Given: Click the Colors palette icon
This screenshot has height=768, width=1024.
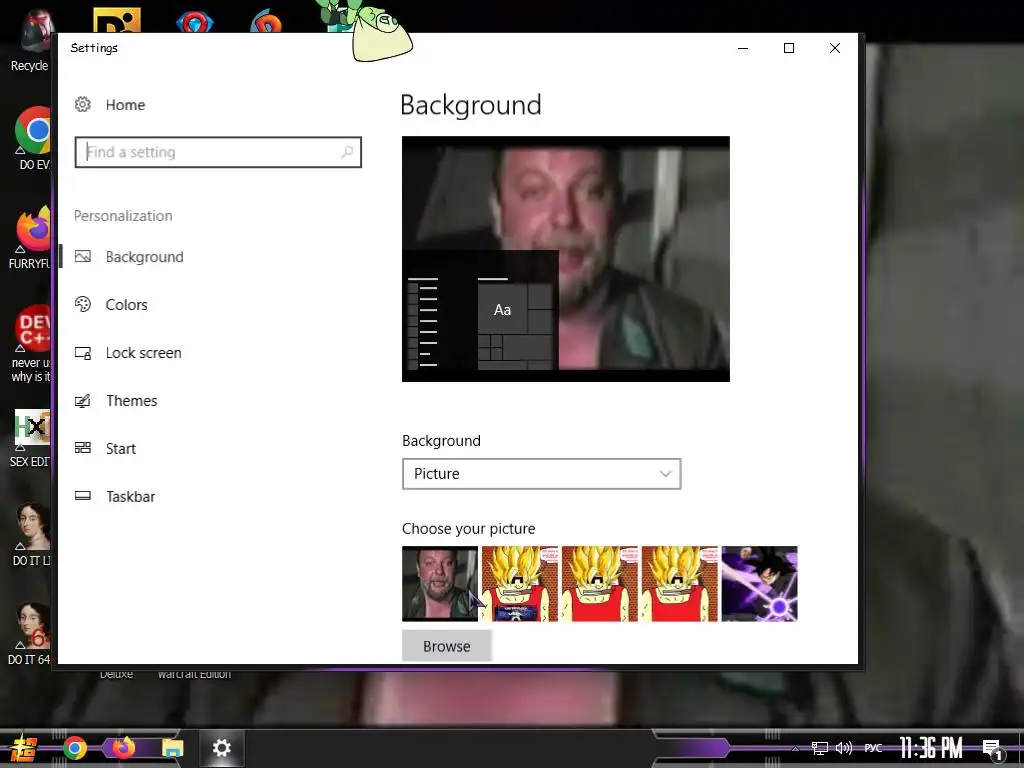Looking at the screenshot, I should click(83, 304).
